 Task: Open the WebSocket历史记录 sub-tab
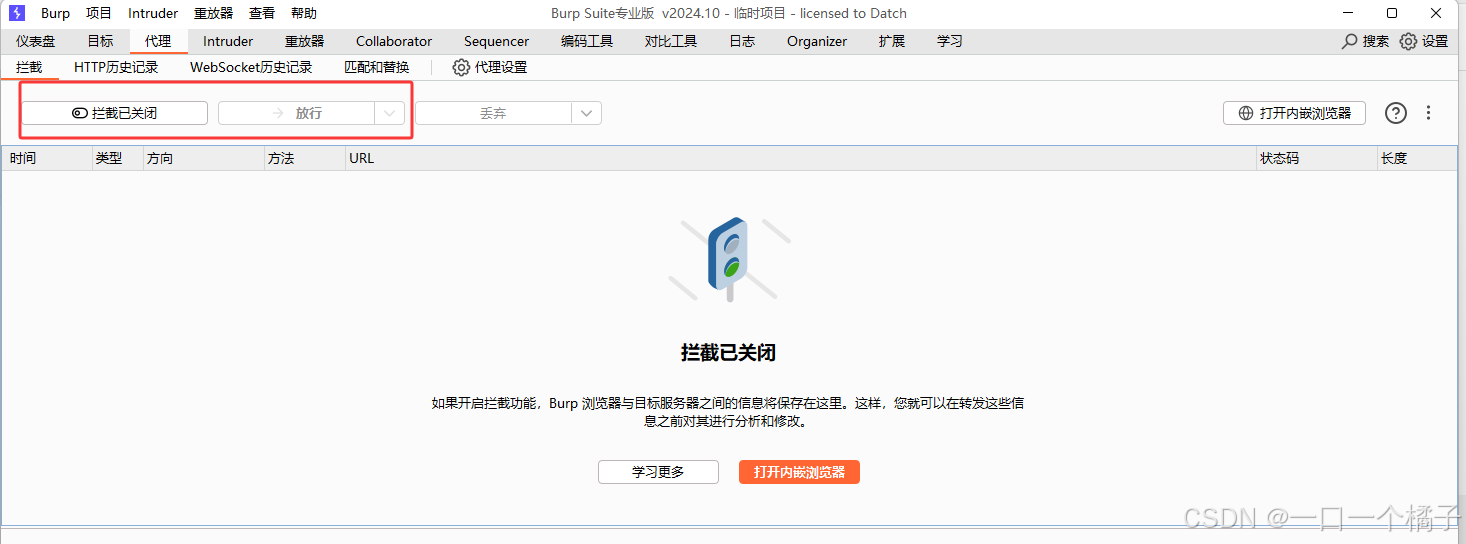pos(251,67)
